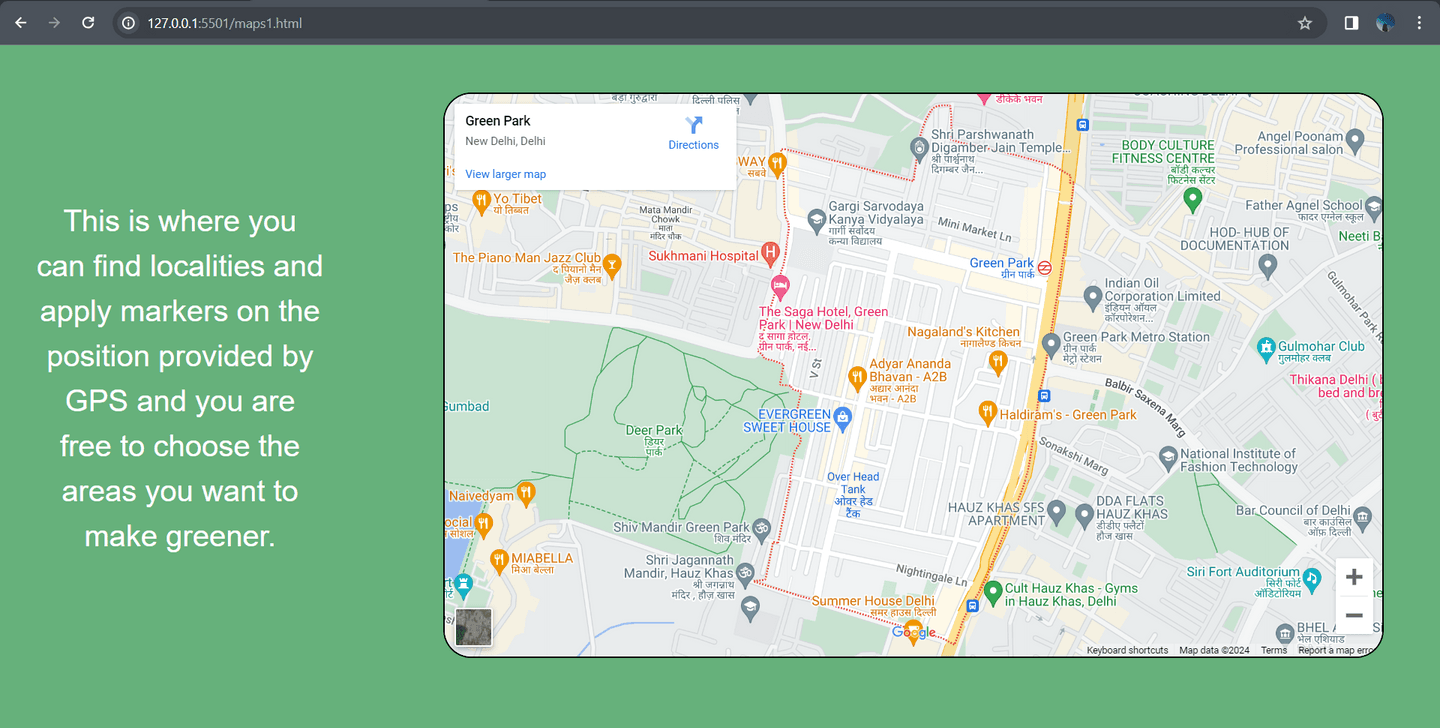Screen dimensions: 1440x728
Task: Select HOD- Hub of Documentation marker
Action: click(x=1268, y=267)
